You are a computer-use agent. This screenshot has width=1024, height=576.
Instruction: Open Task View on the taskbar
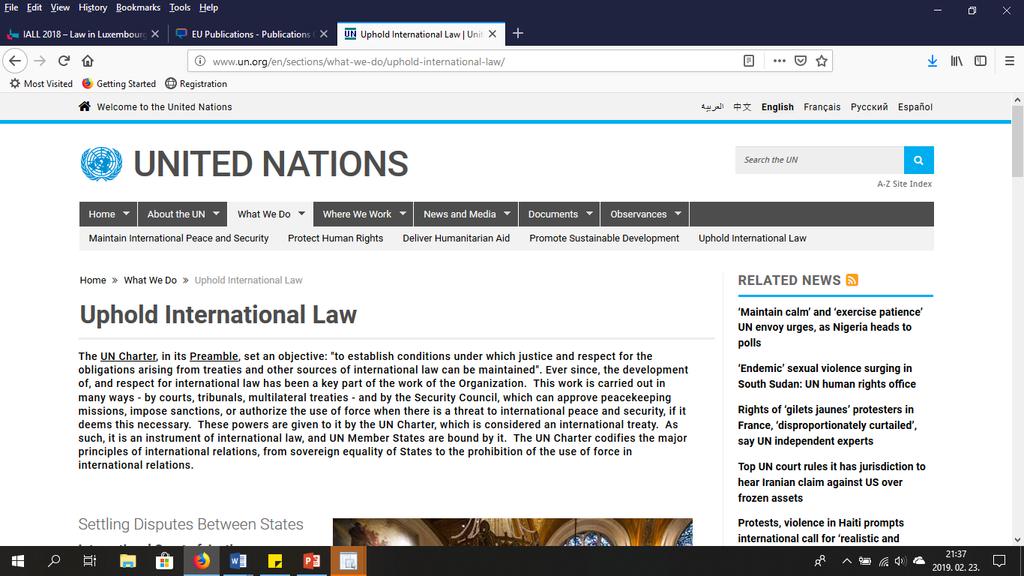pyautogui.click(x=89, y=561)
